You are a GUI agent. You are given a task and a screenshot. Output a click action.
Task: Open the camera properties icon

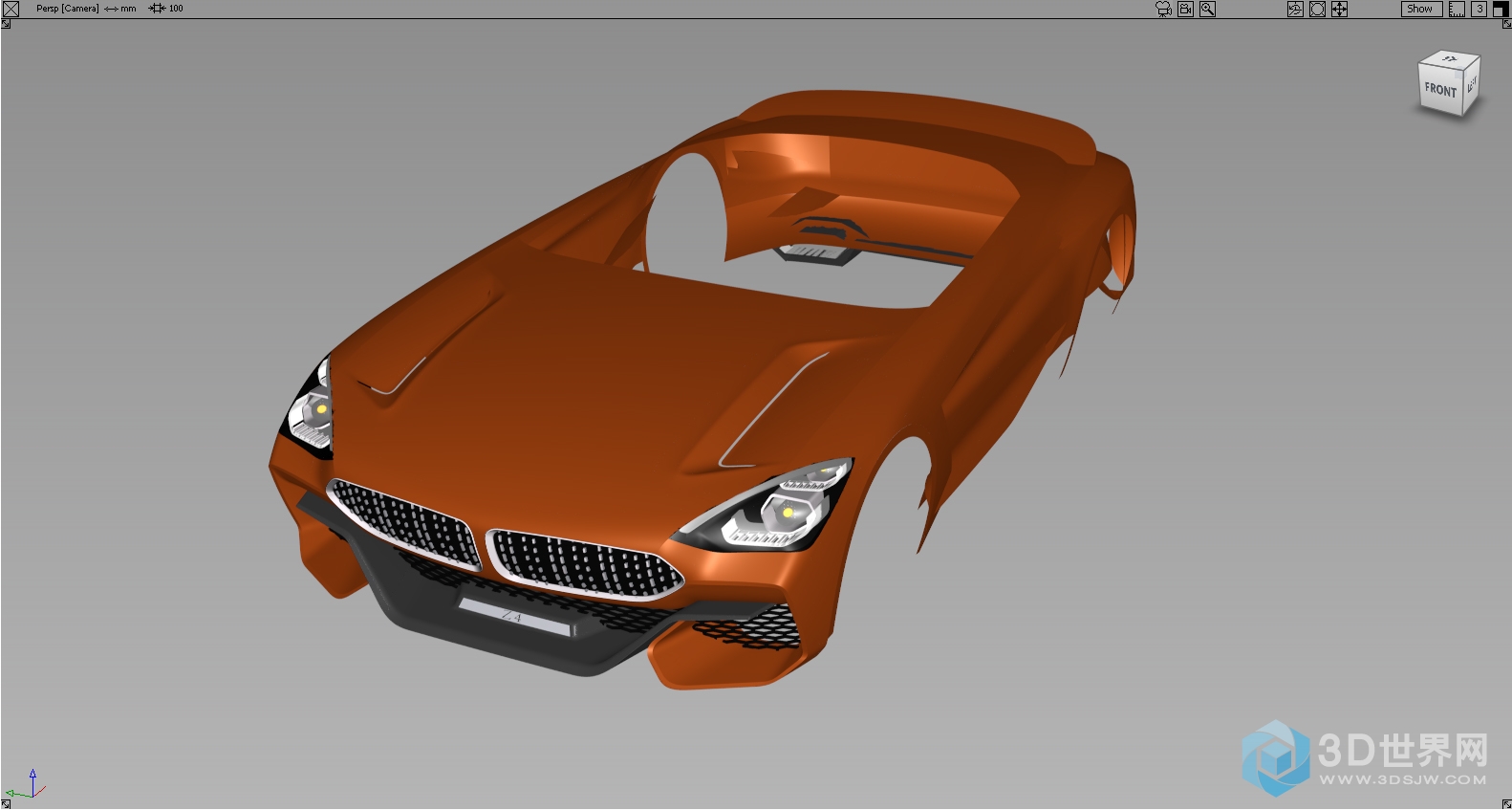tap(1163, 9)
